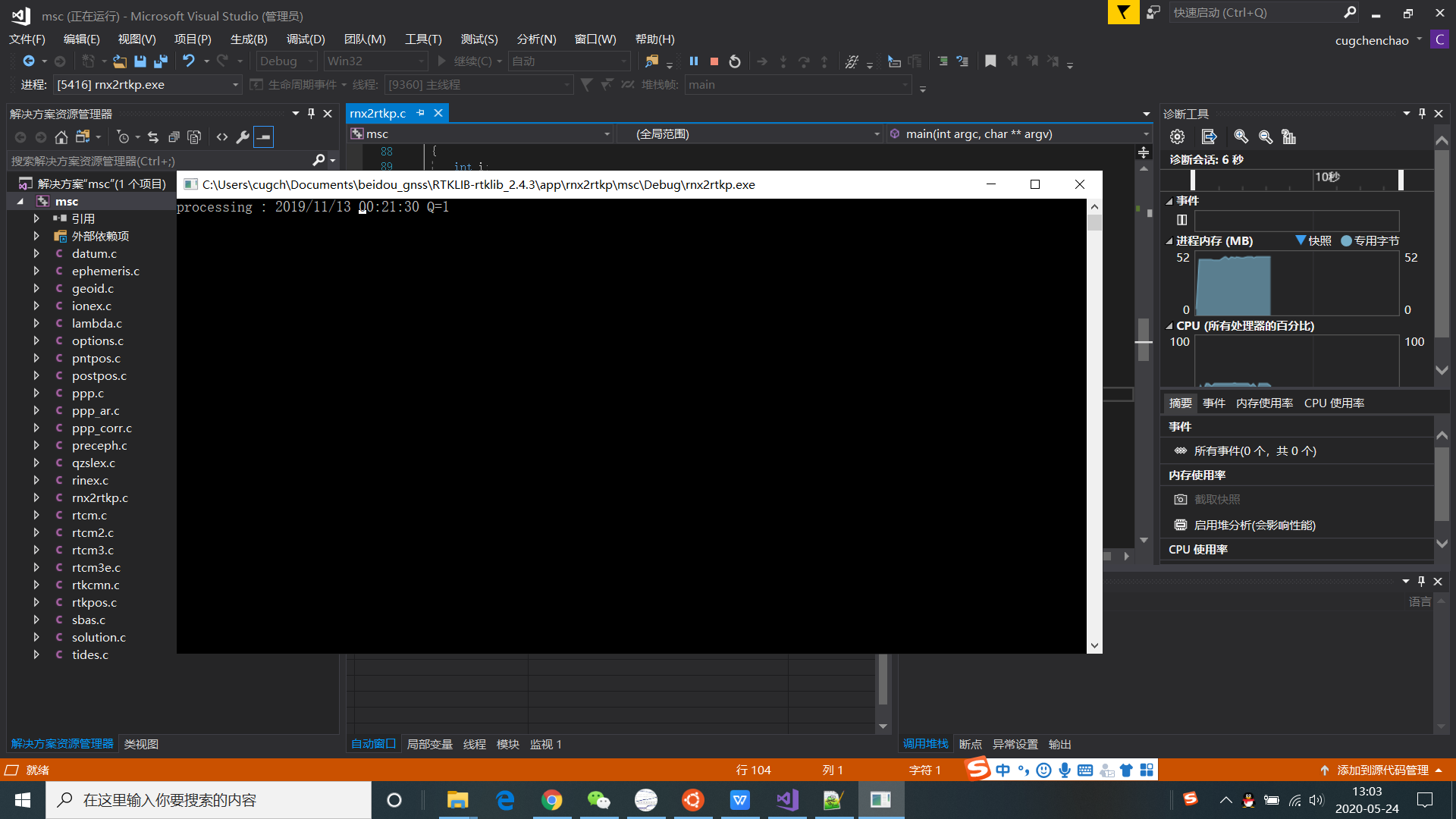This screenshot has width=1456, height=819.
Task: Click the diagnostic export session icon
Action: click(1209, 136)
